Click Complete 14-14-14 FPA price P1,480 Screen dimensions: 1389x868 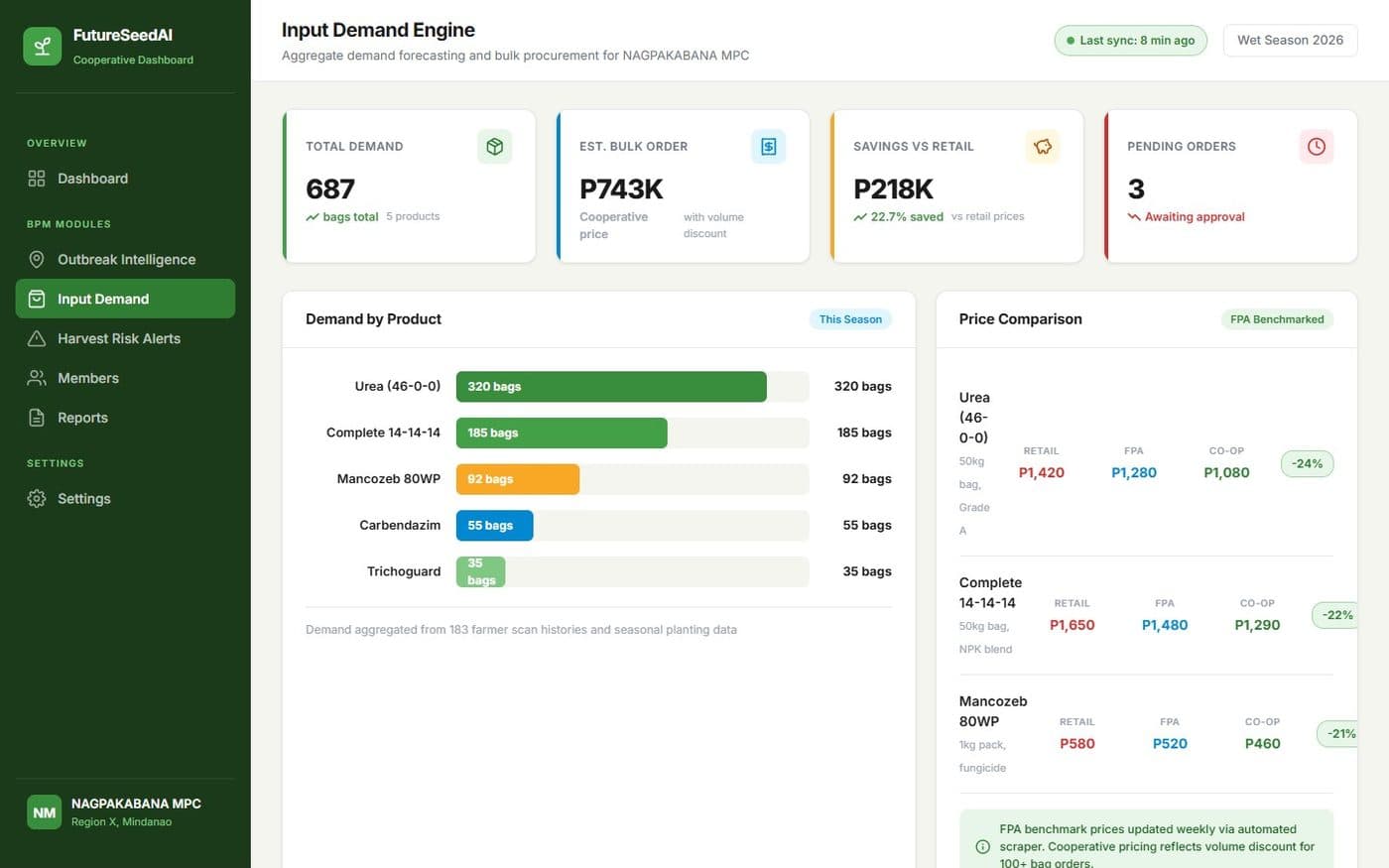pyautogui.click(x=1165, y=625)
